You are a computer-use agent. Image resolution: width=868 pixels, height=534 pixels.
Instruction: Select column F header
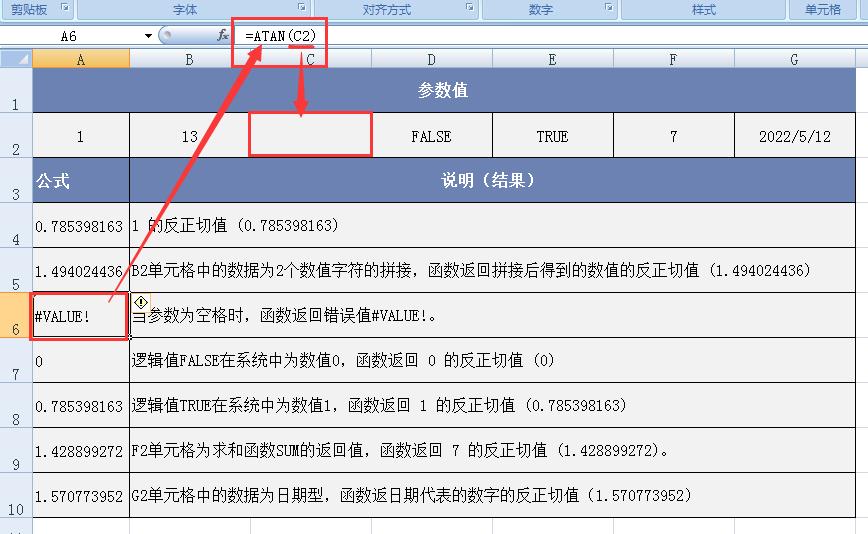coord(674,59)
